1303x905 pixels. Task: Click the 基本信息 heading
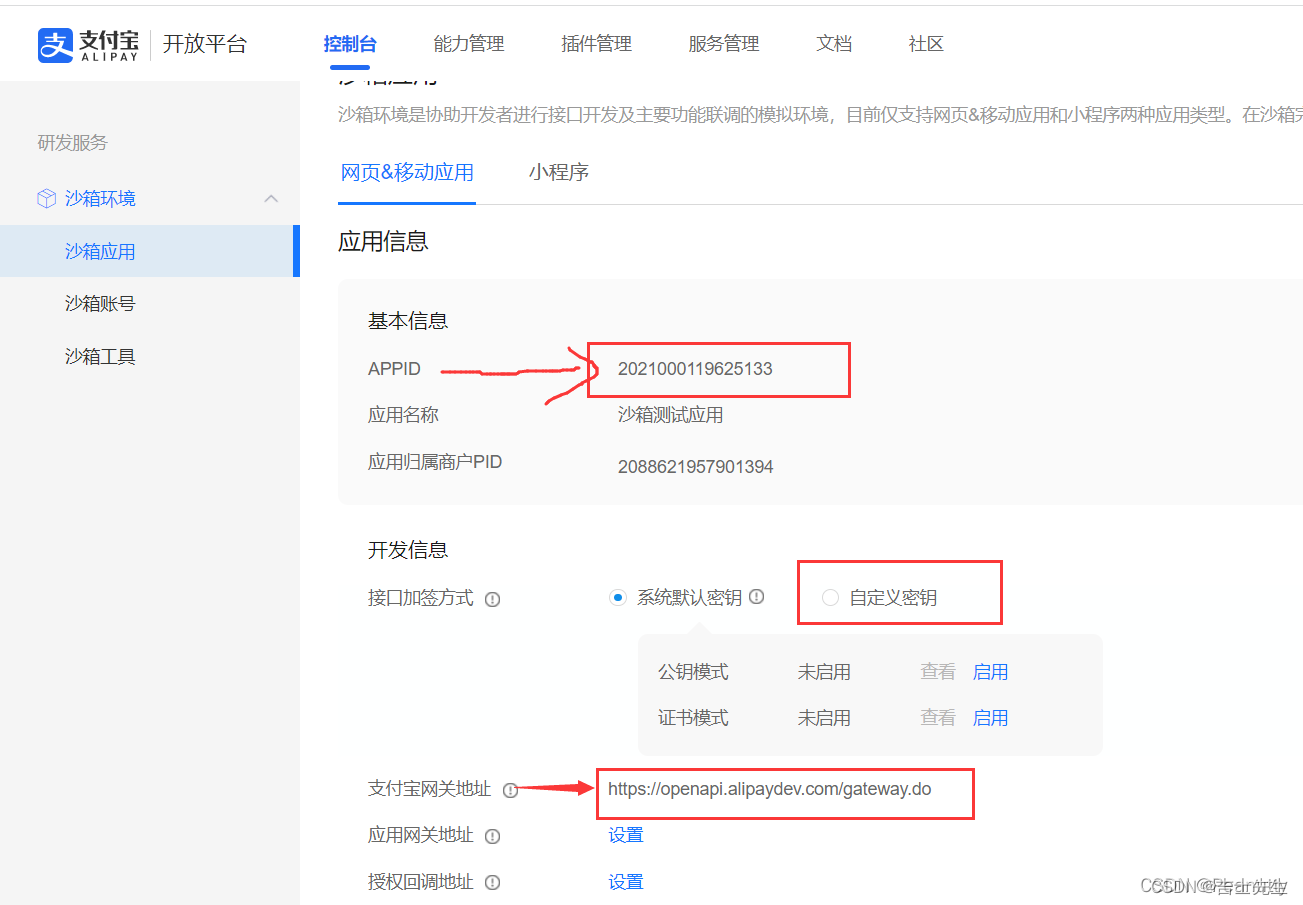(408, 321)
